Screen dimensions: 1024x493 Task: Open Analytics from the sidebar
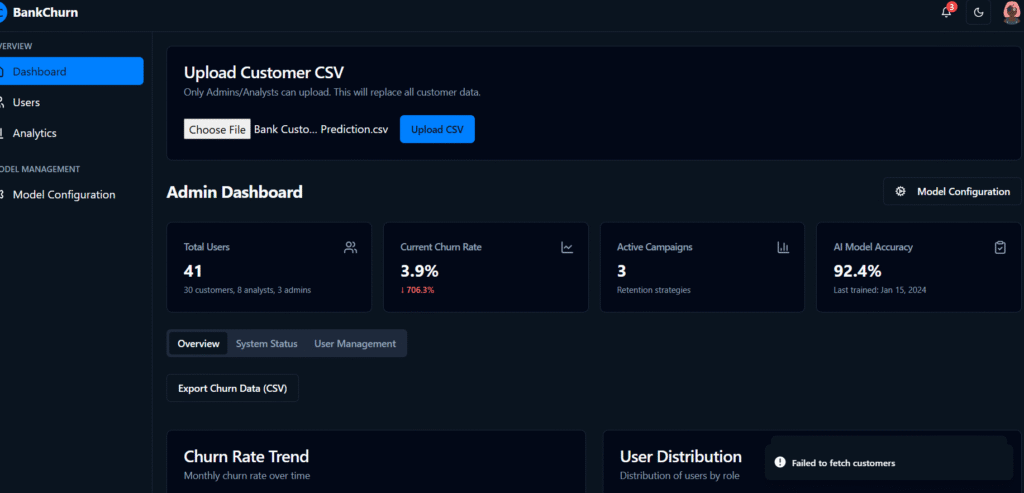coord(34,133)
